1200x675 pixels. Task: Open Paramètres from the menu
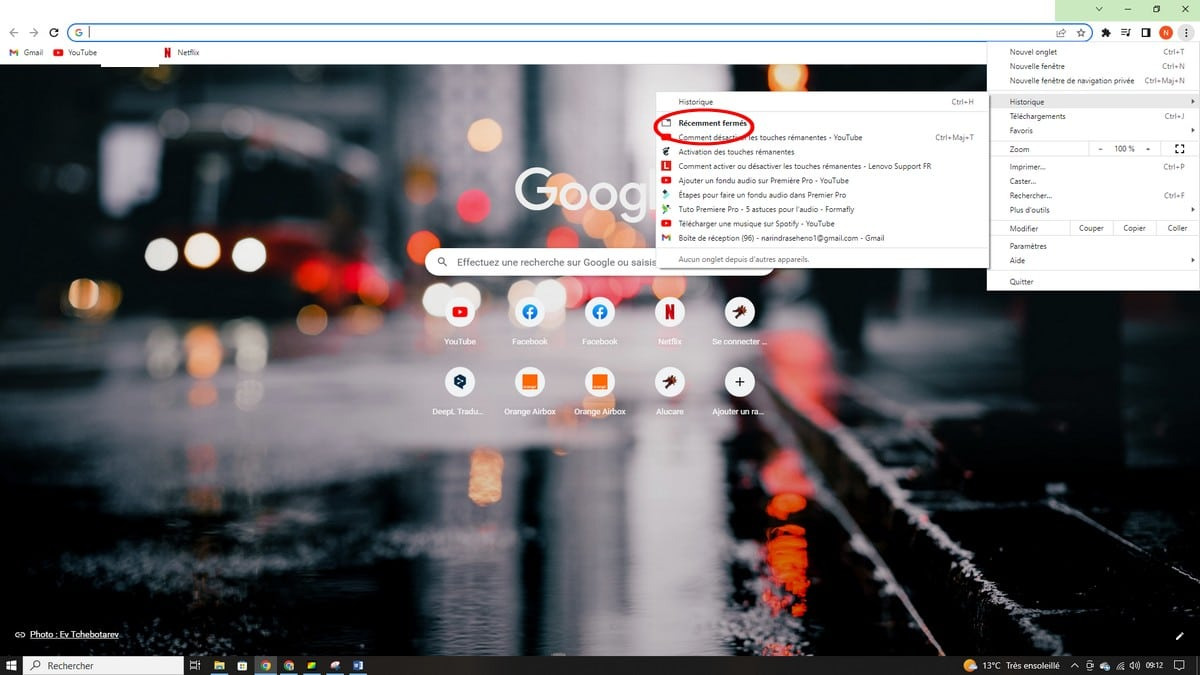coord(1093,246)
